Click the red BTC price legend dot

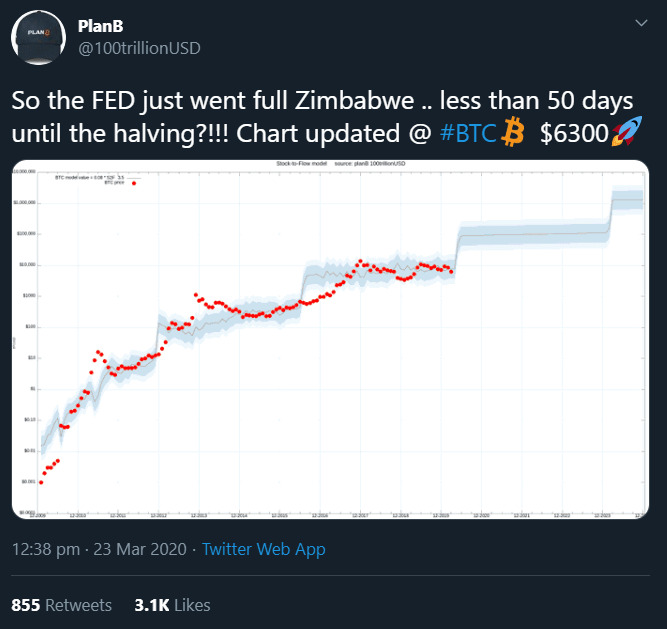point(134,184)
